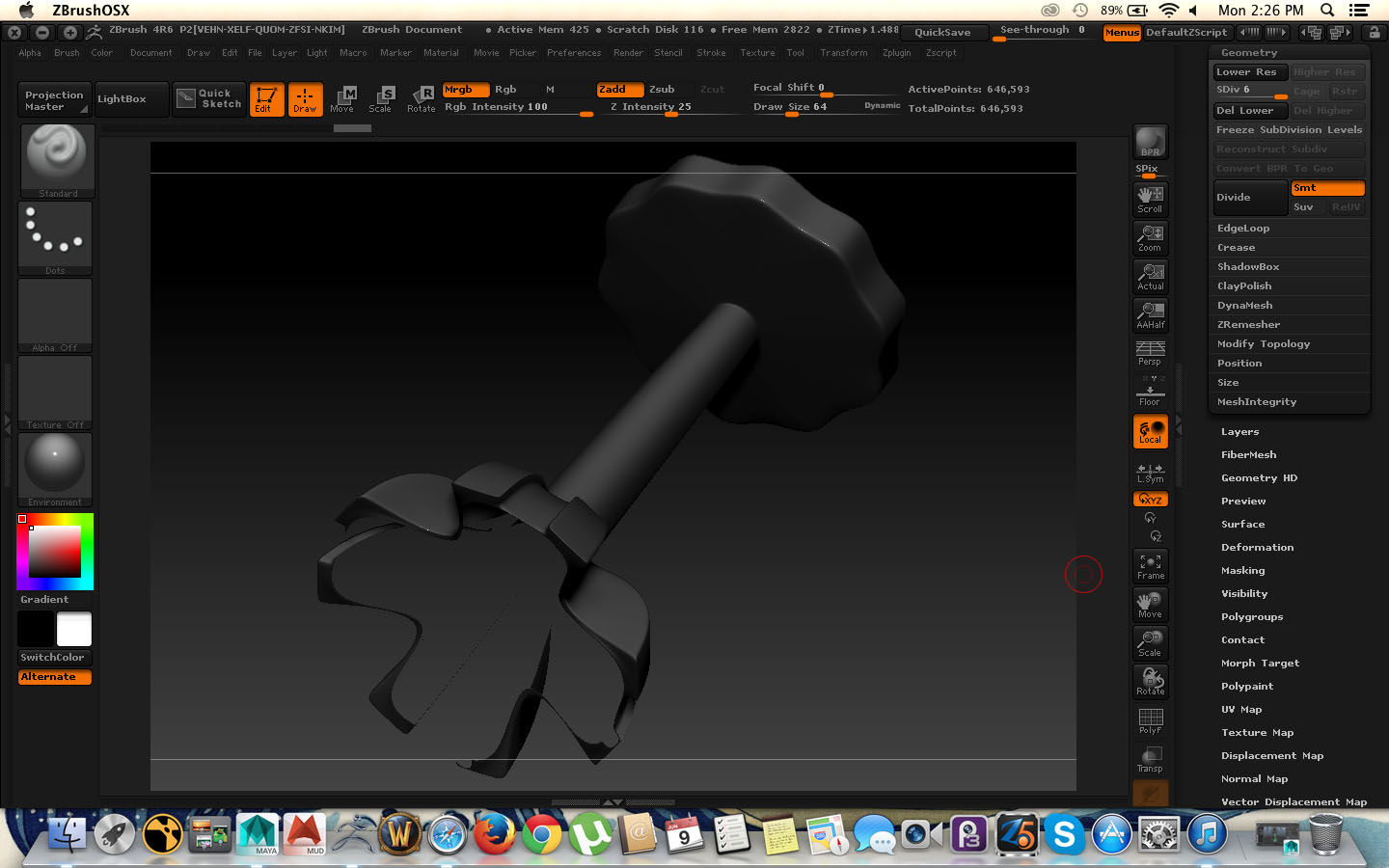Click the Zoom canvas icon
1389x868 pixels.
[x=1150, y=237]
